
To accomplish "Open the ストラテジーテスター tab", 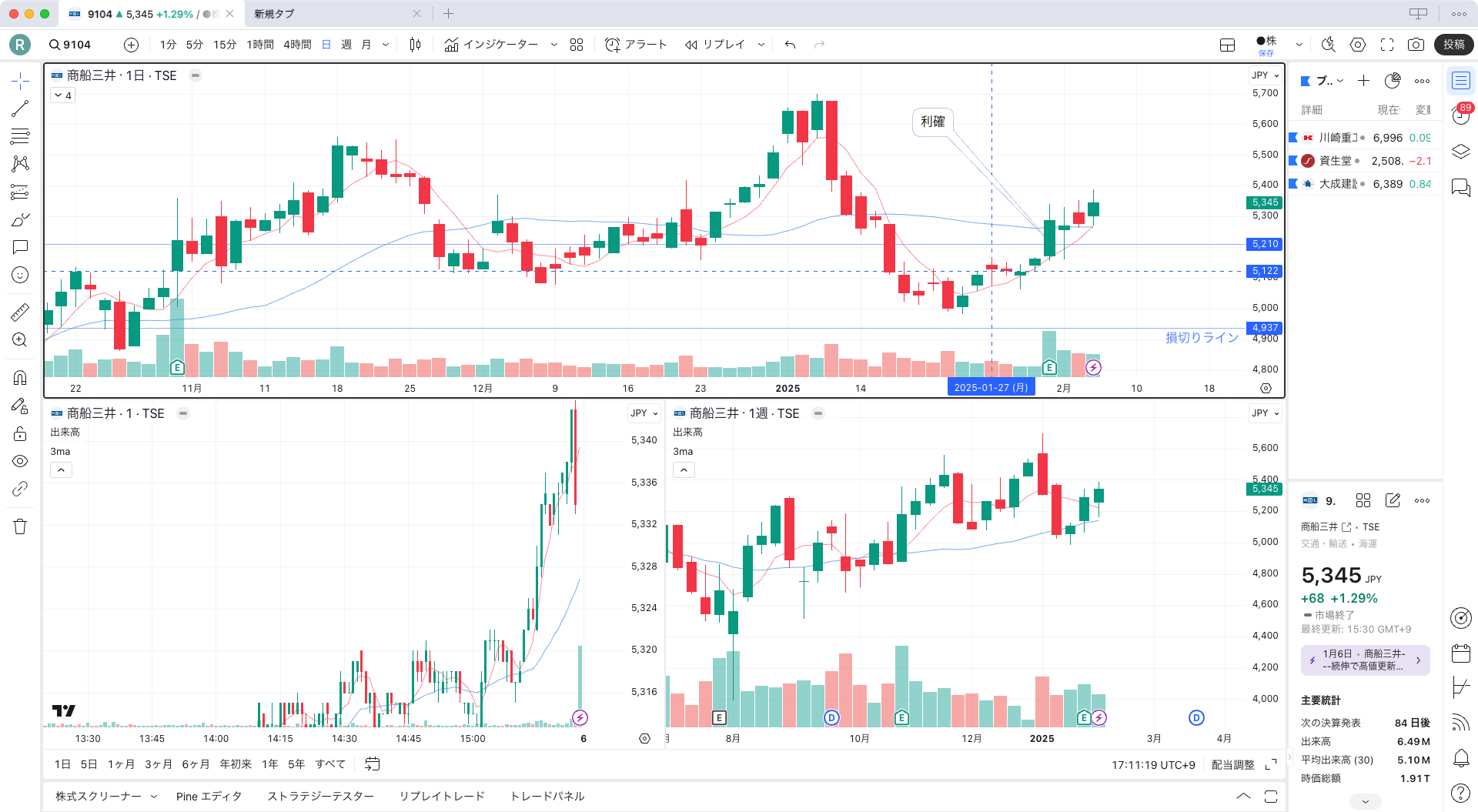I will pyautogui.click(x=320, y=796).
